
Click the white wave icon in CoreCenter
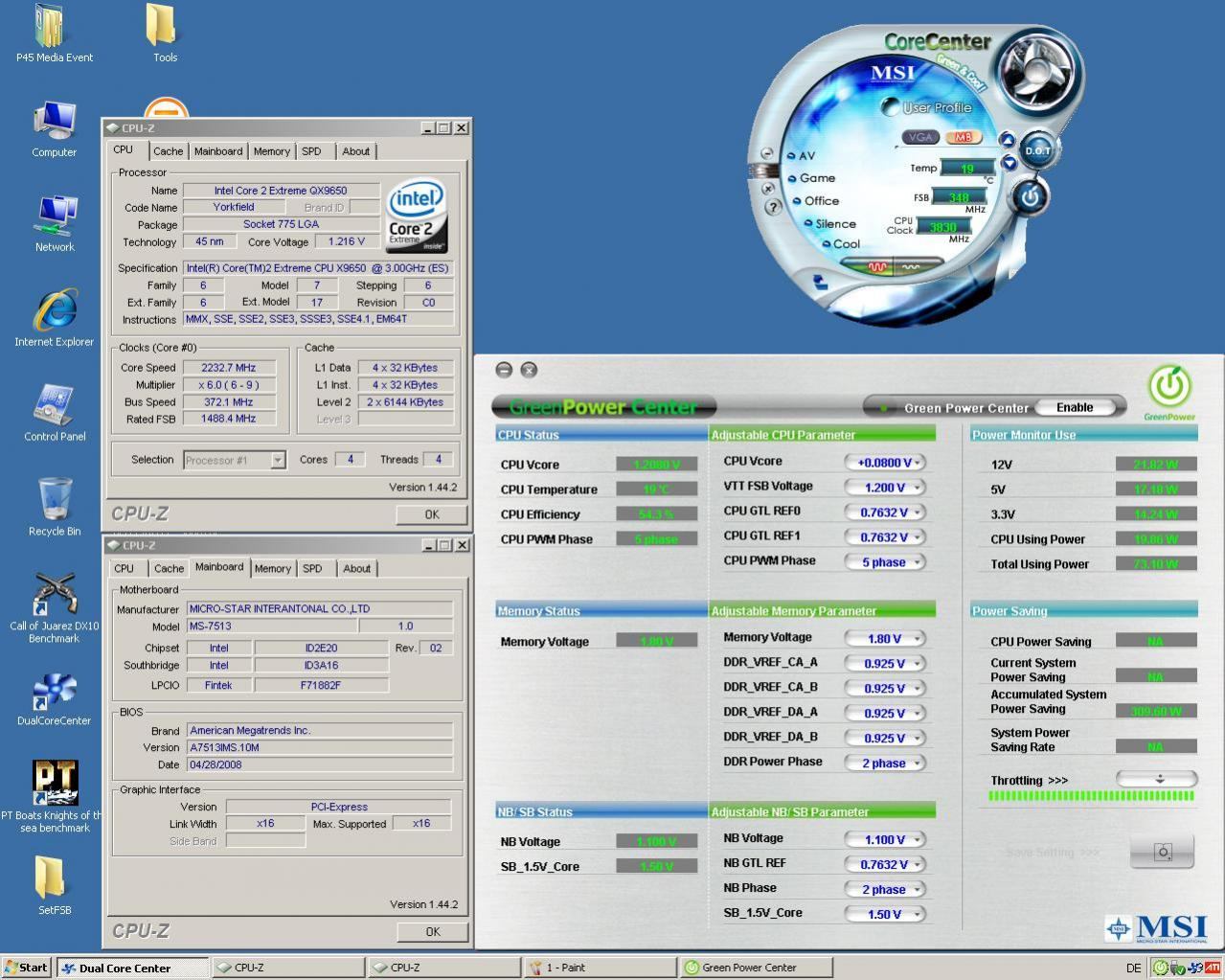click(x=911, y=267)
